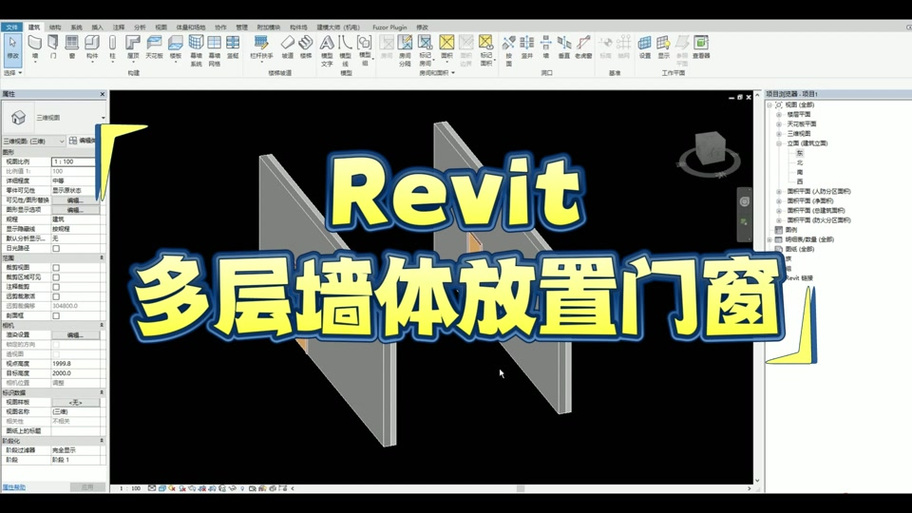Toggle the 裁剪区域可见 checkbox
This screenshot has width=912, height=513.
(x=56, y=277)
